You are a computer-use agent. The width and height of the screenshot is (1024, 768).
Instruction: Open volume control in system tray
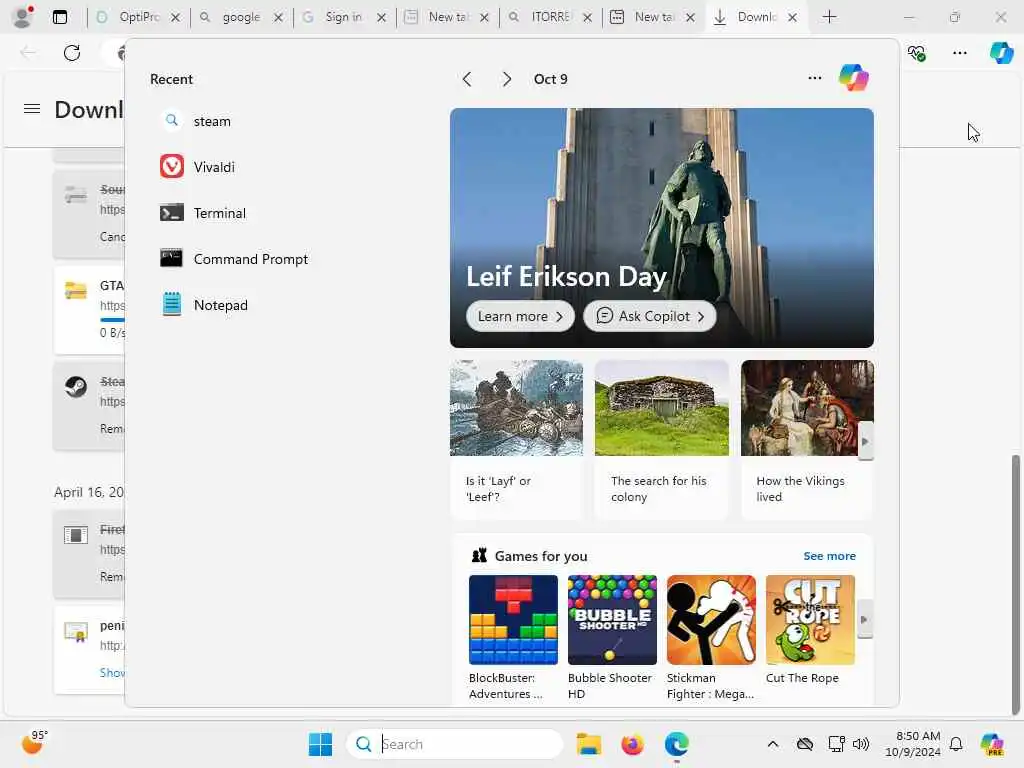coord(861,744)
